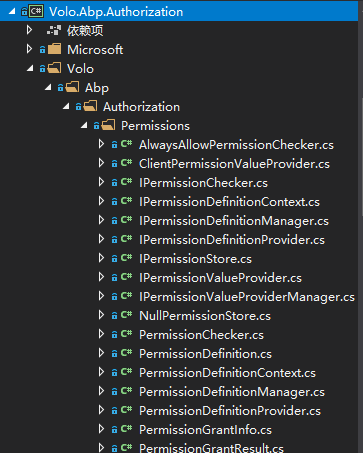Click the Authorization folder icon
The width and height of the screenshot is (363, 453).
90,106
